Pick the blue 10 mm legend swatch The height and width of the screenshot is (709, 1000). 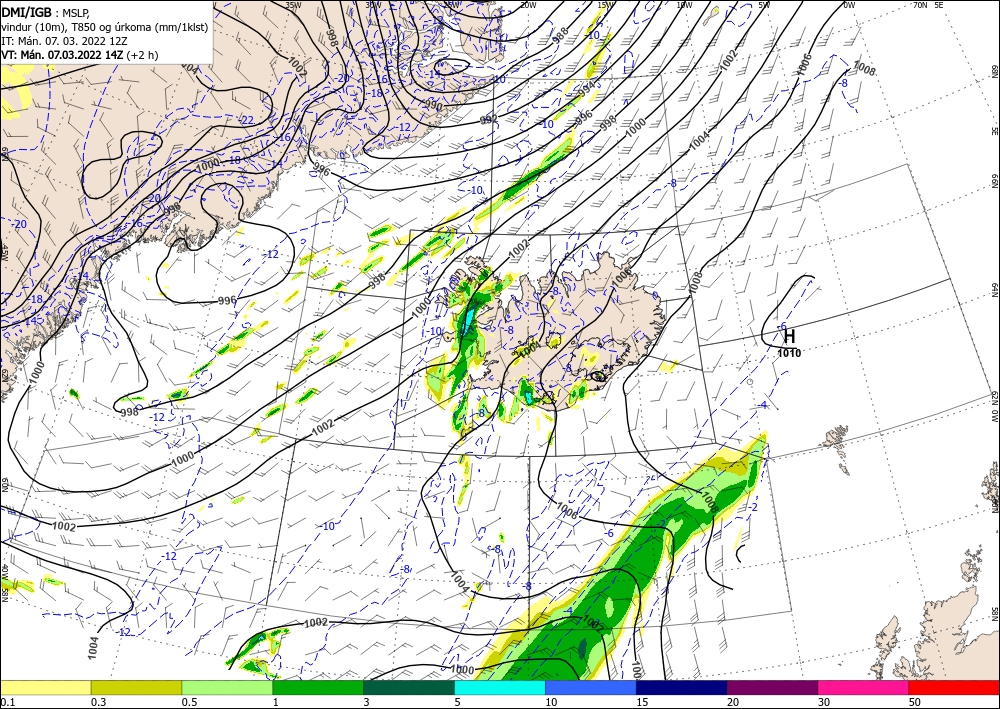click(x=591, y=687)
